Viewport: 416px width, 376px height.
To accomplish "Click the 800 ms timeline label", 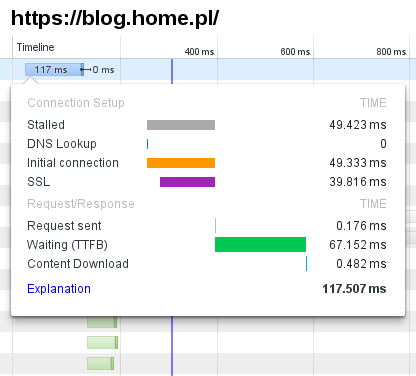I will click(391, 52).
